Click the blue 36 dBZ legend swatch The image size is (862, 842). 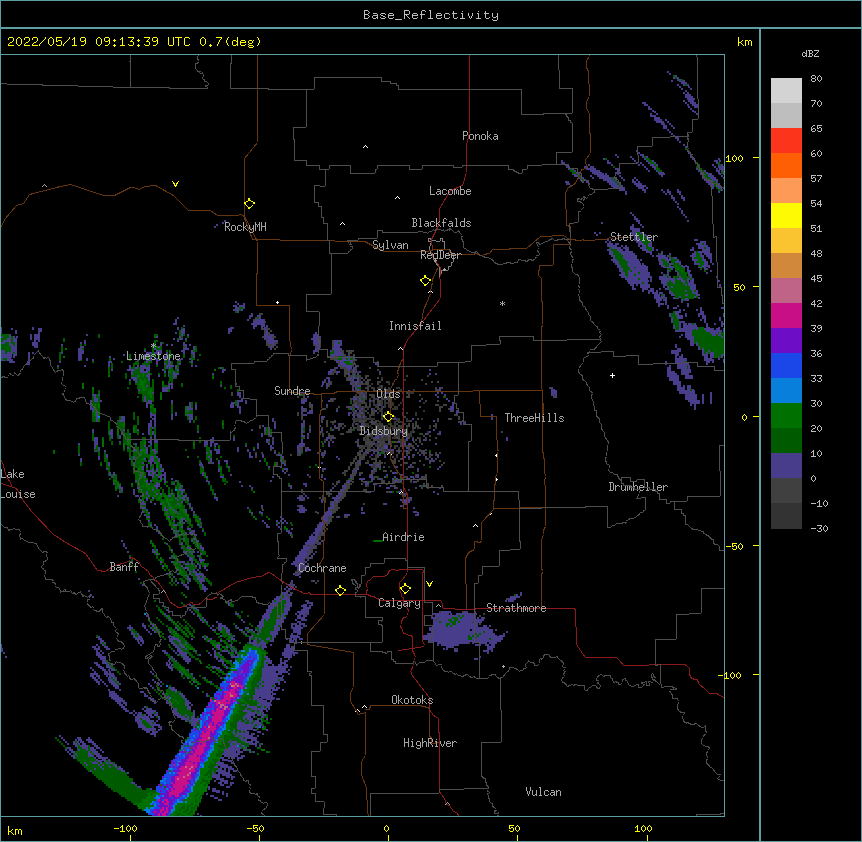[786, 365]
